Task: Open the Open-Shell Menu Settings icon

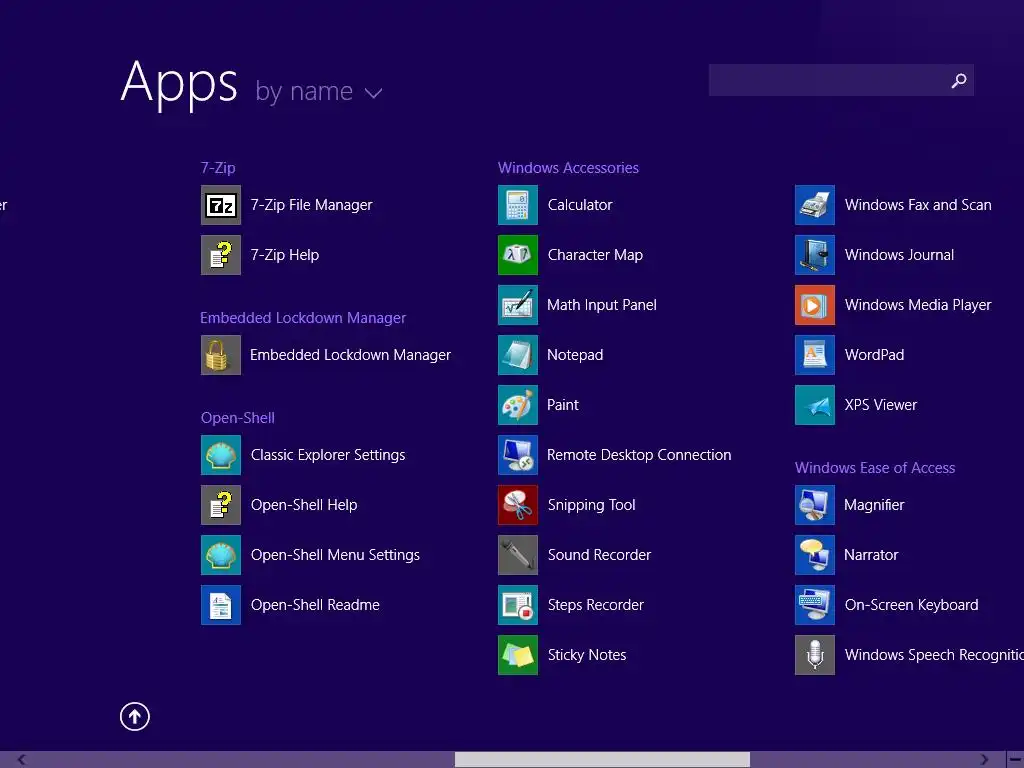Action: tap(221, 555)
